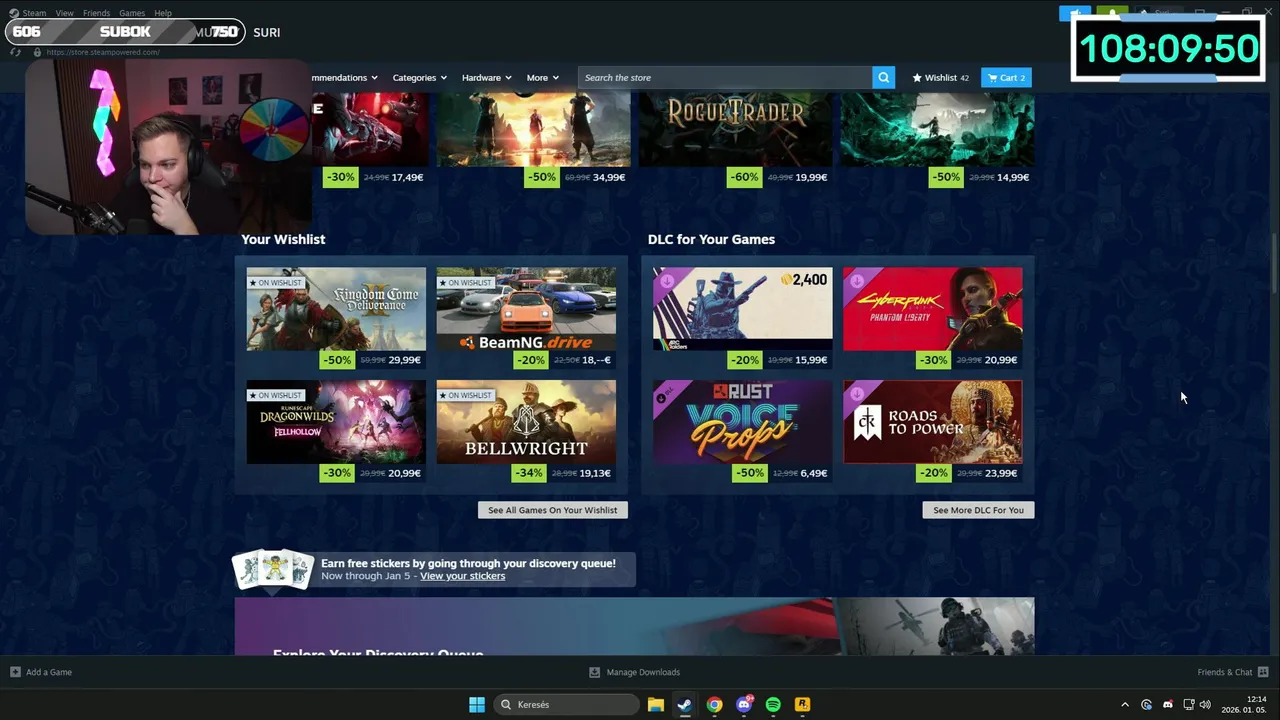Image resolution: width=1280 pixels, height=720 pixels.
Task: Click the lock icon beside the store URL
Action: click(36, 52)
